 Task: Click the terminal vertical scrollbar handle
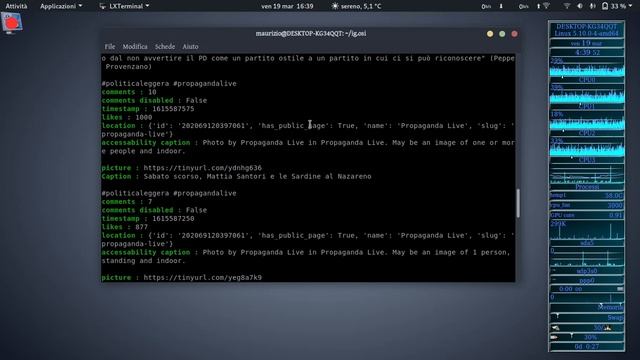click(x=518, y=203)
